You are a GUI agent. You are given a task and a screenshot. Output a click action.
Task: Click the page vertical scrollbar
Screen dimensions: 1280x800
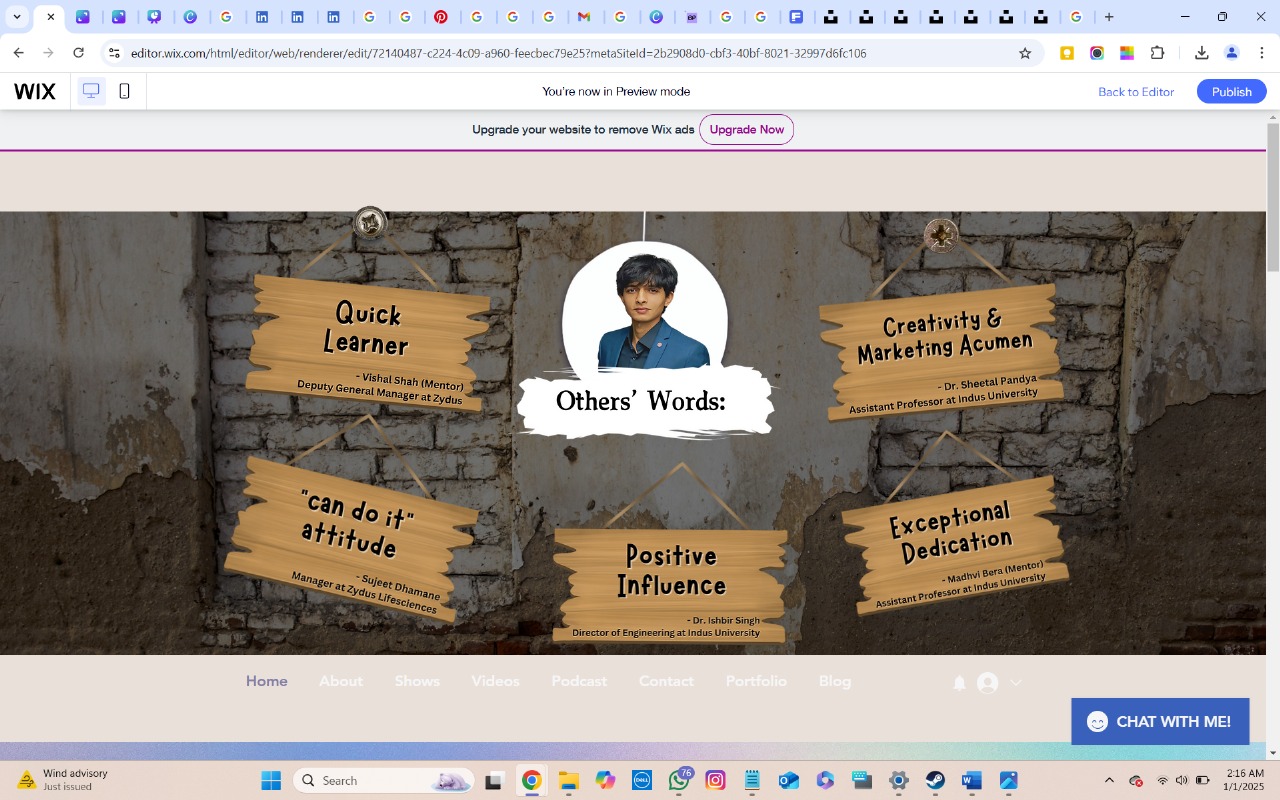click(x=1273, y=198)
